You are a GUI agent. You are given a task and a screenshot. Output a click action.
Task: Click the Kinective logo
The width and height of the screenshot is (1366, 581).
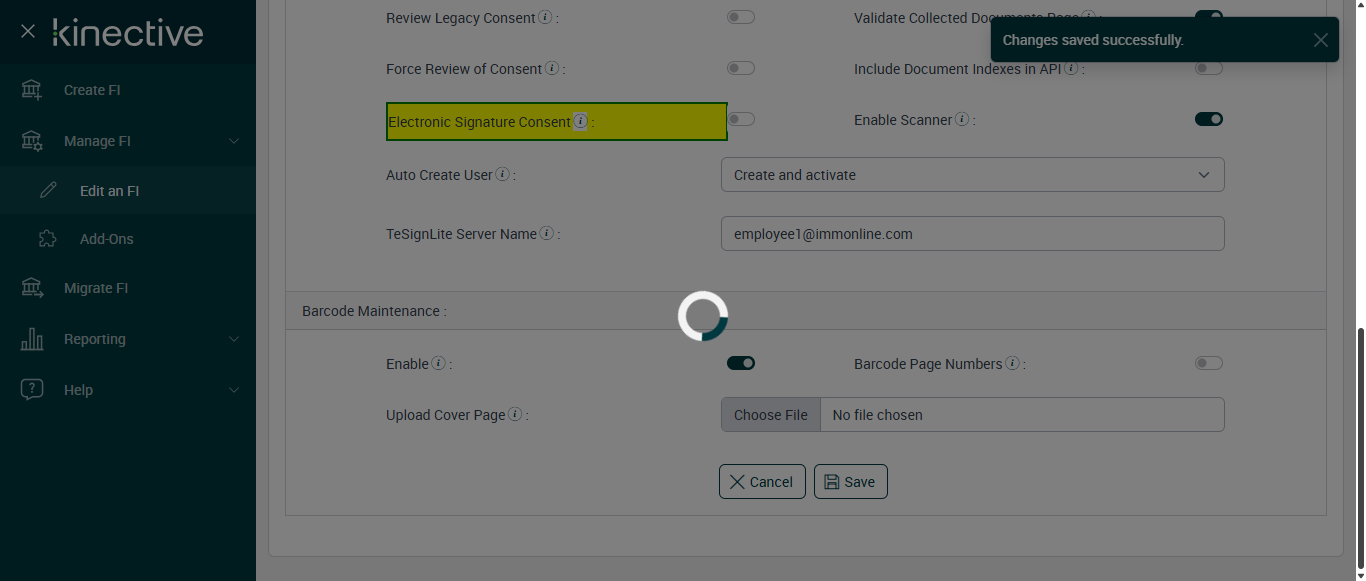click(x=128, y=32)
